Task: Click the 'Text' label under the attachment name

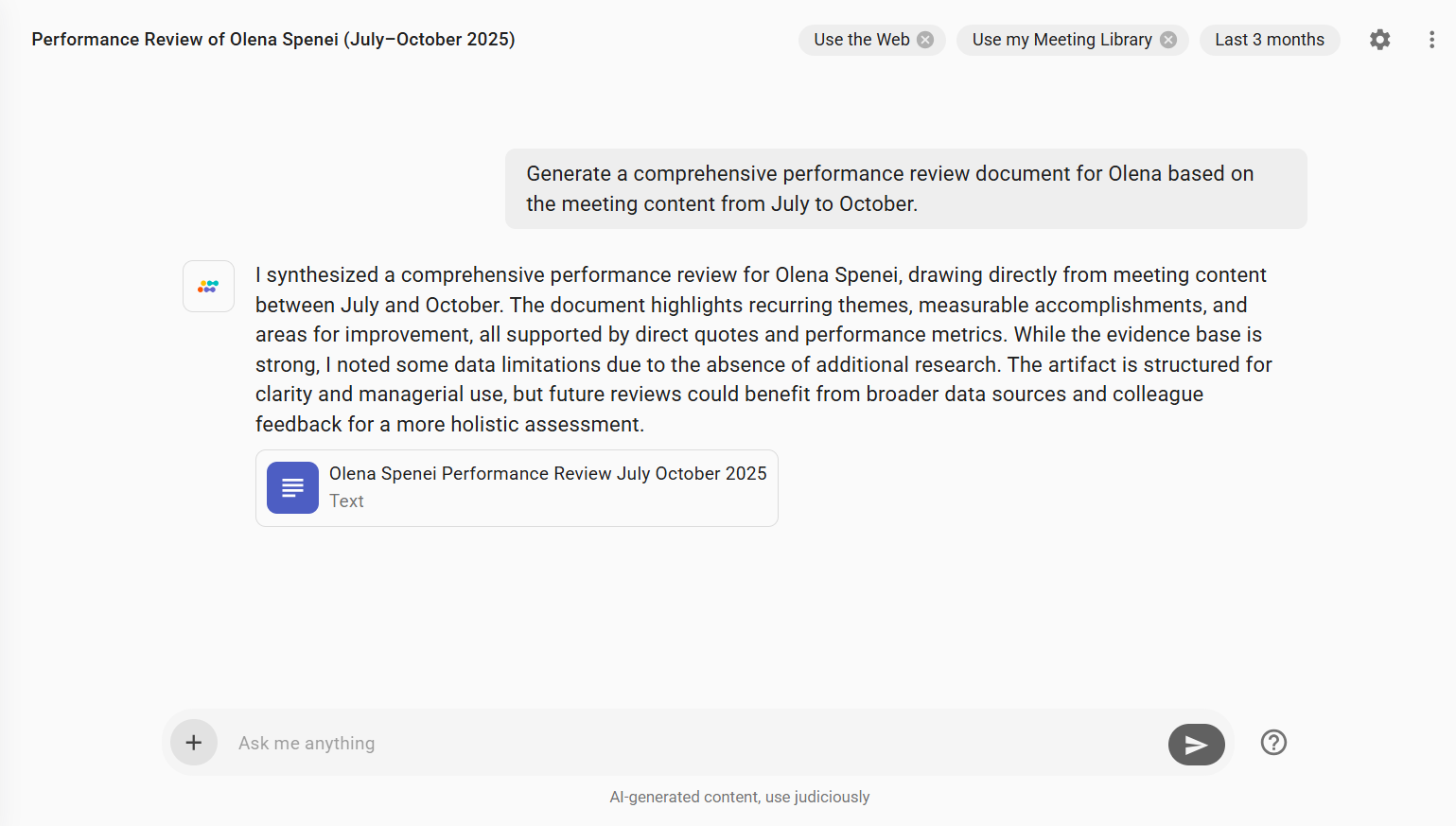Action: [x=346, y=501]
